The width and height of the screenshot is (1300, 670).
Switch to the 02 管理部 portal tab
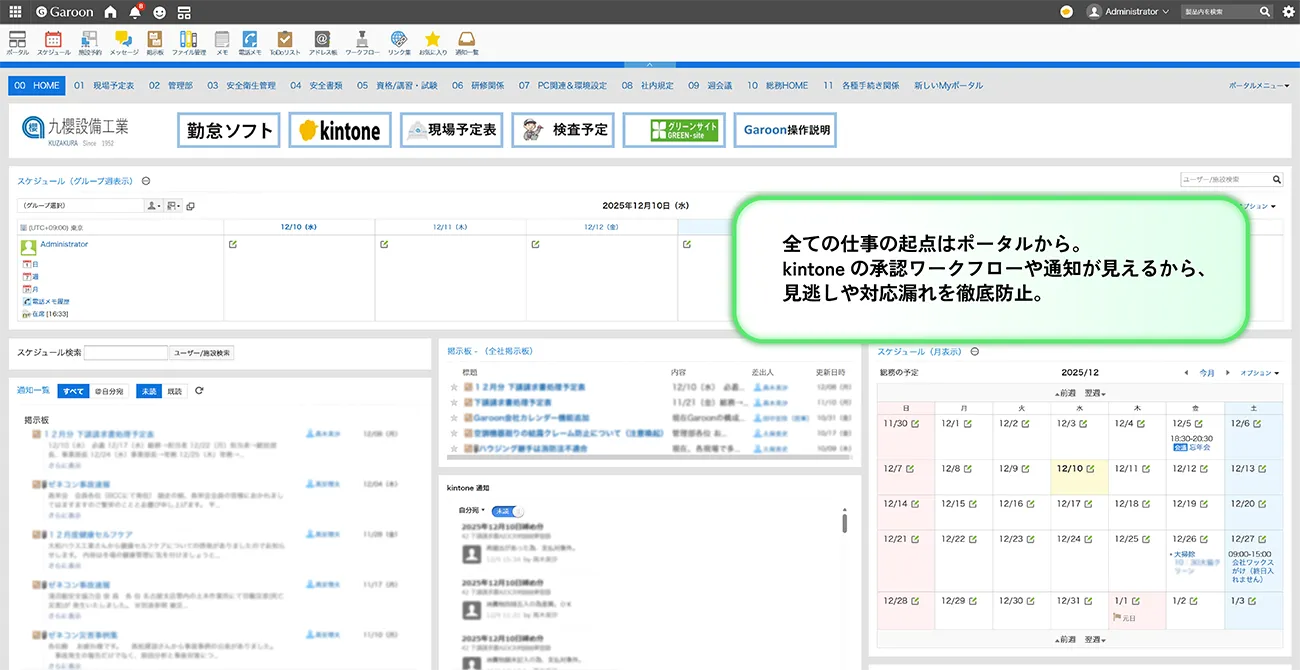pyautogui.click(x=170, y=86)
